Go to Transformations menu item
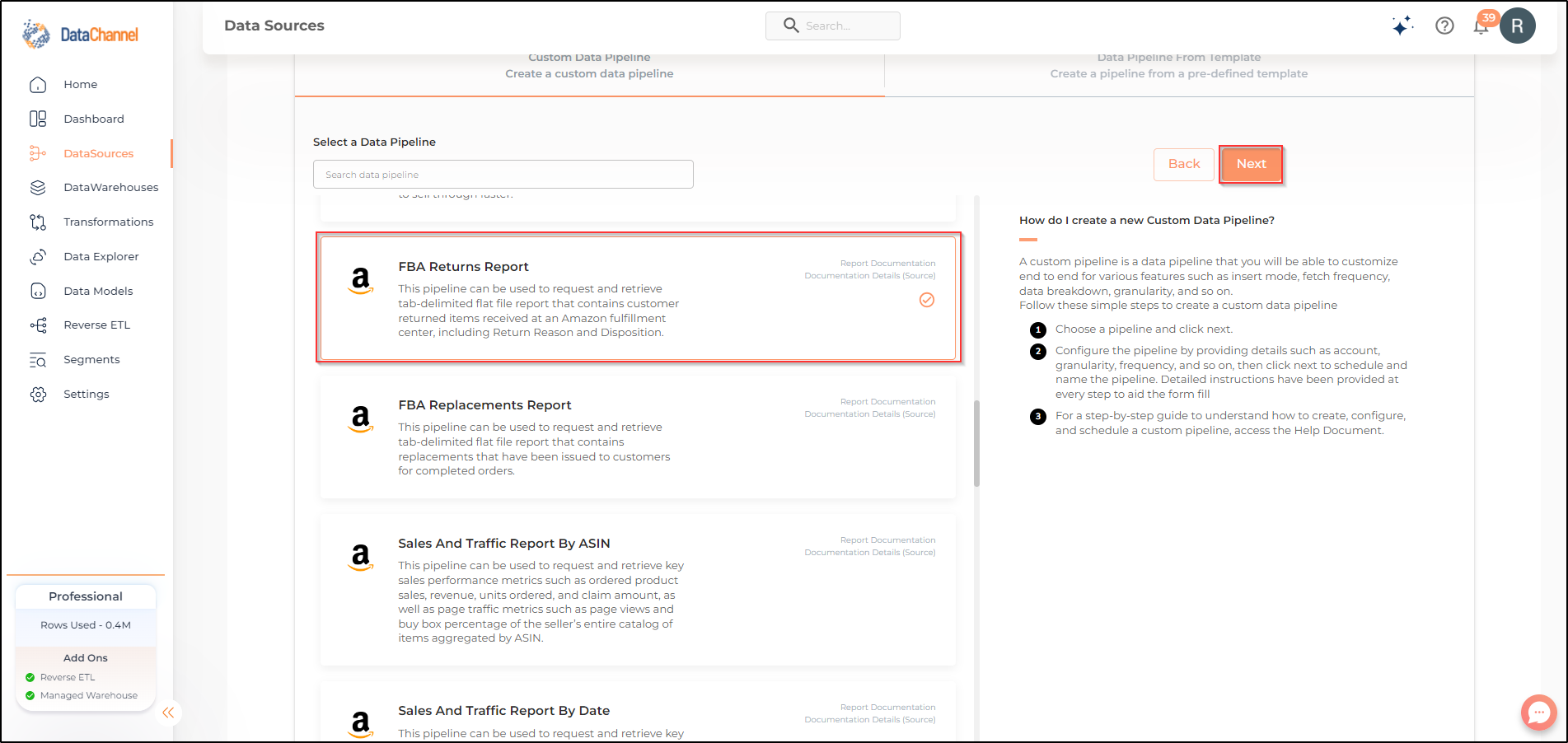The height and width of the screenshot is (743, 1568). pyautogui.click(x=108, y=222)
